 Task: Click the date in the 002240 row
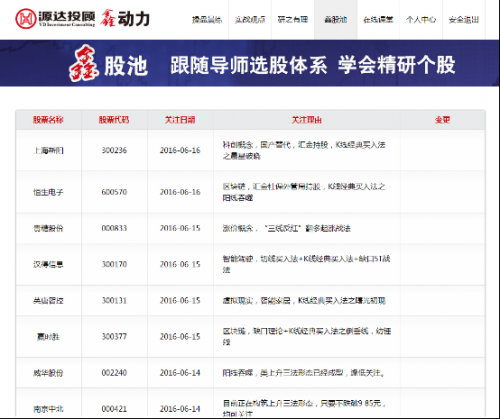pos(180,373)
